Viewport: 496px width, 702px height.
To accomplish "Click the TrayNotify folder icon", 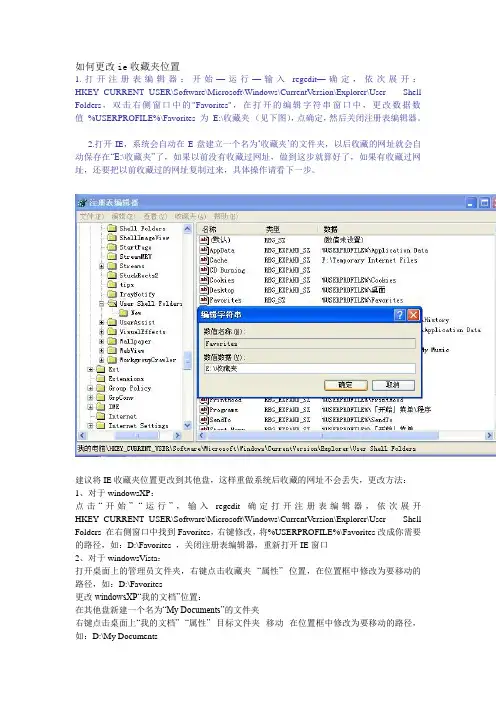I will click(112, 294).
